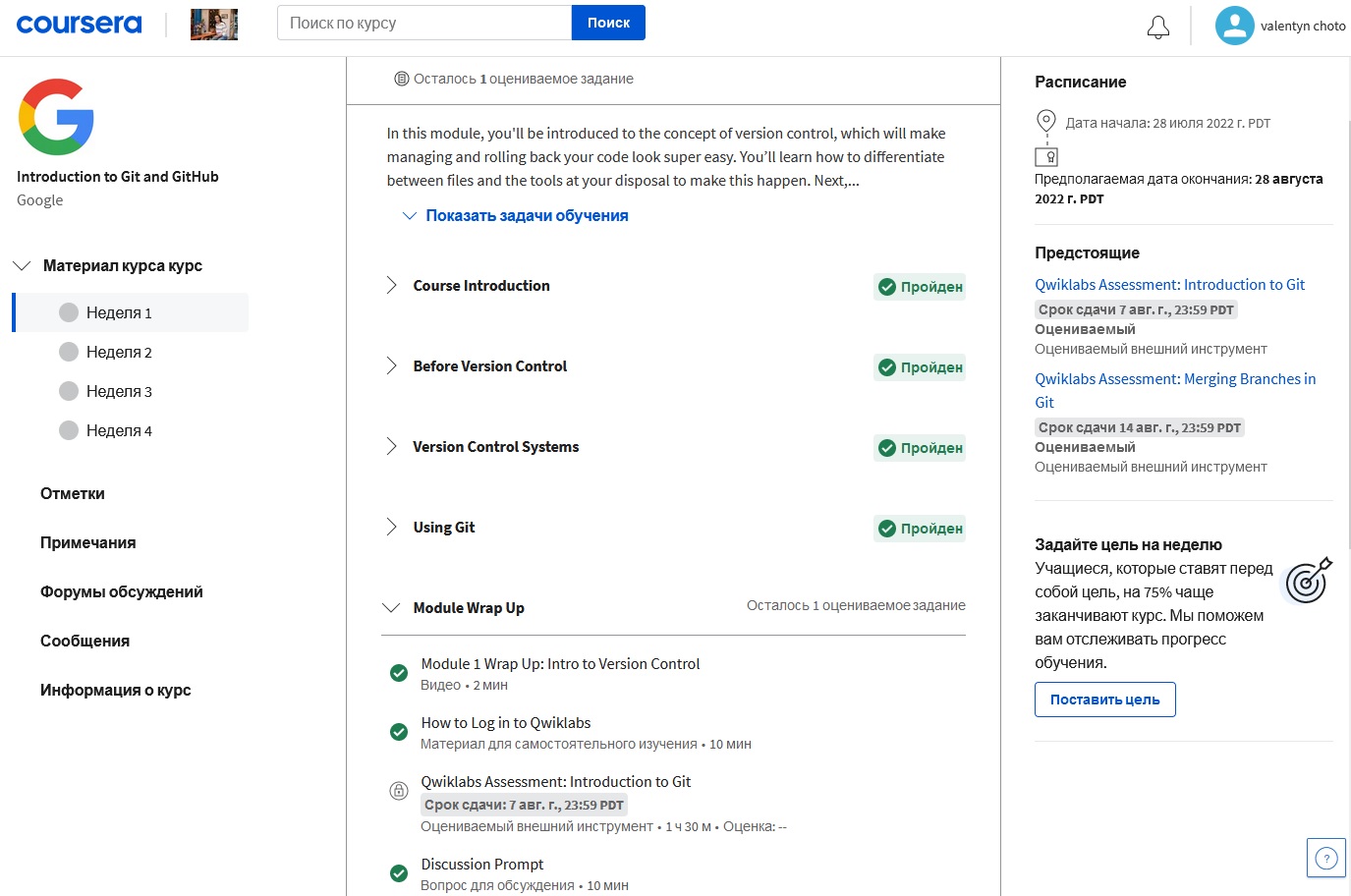Viewport: 1351px width, 896px height.
Task: Expand the Using Git section chevron
Action: [x=391, y=528]
